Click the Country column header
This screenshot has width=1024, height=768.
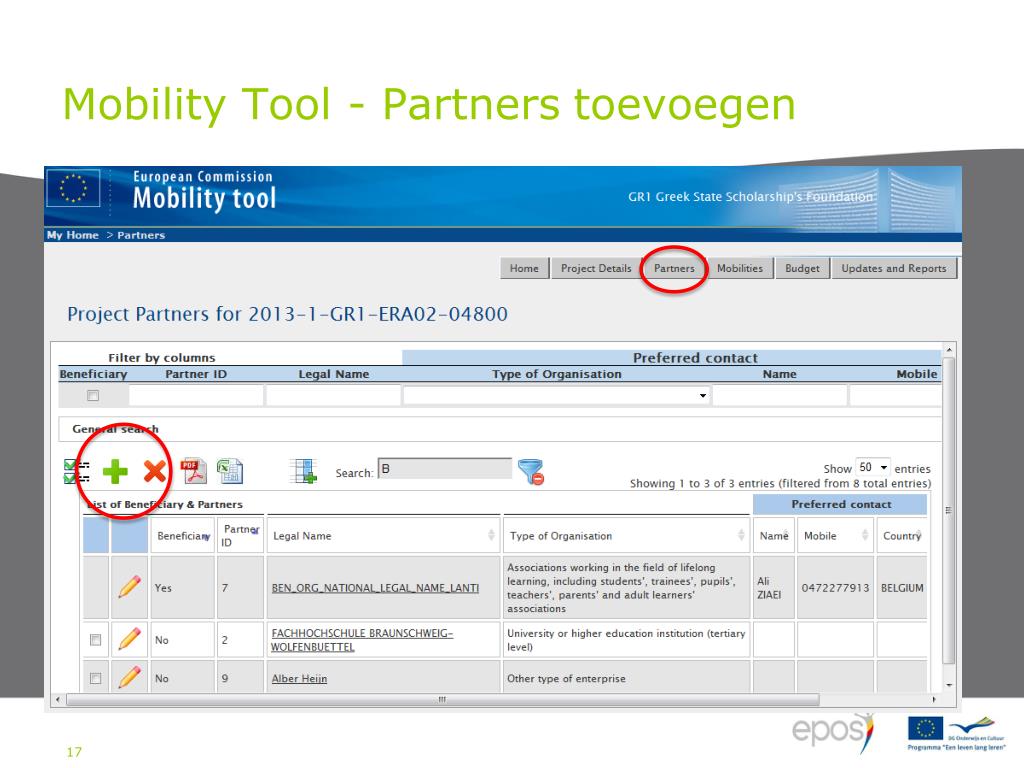pyautogui.click(x=901, y=536)
